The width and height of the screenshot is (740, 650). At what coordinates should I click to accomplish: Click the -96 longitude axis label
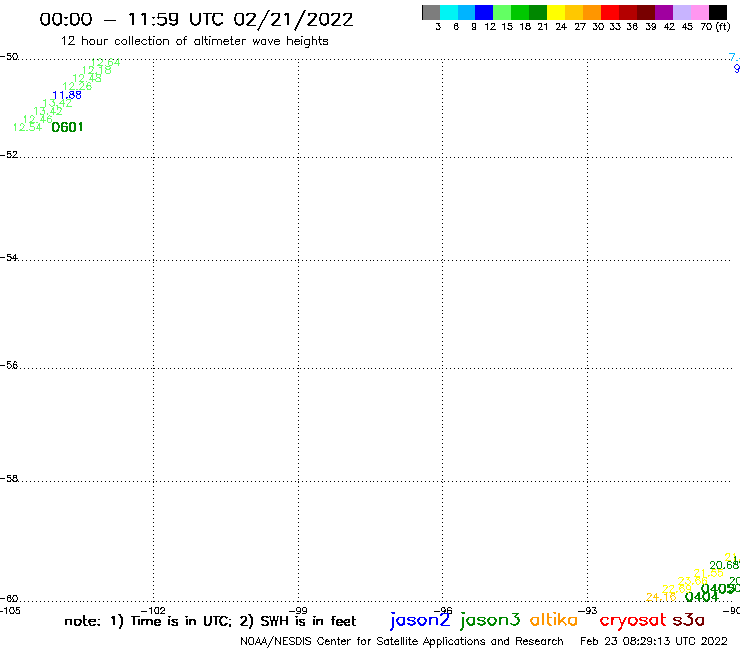coord(443,611)
